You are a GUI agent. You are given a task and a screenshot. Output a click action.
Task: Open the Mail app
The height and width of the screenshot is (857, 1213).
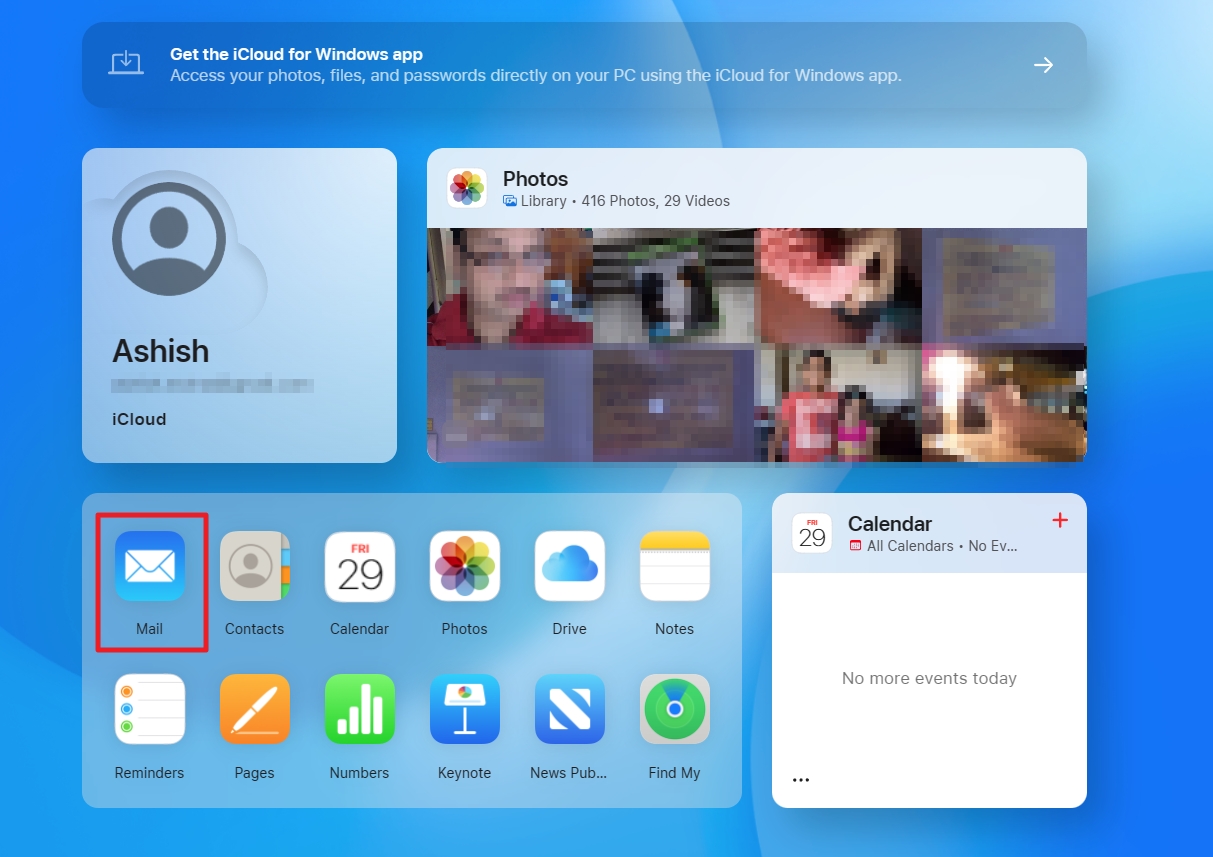pos(150,566)
